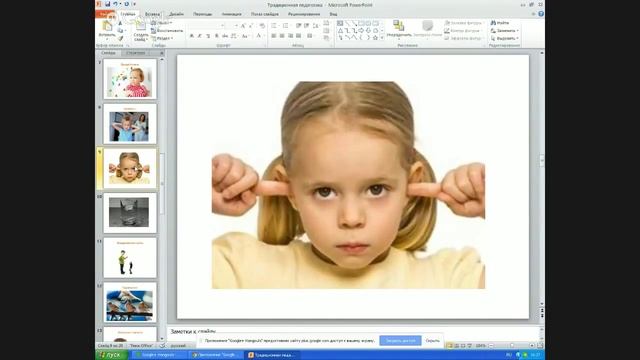Open the Заменить replace dropdown
The width and height of the screenshot is (640, 360).
504,31
